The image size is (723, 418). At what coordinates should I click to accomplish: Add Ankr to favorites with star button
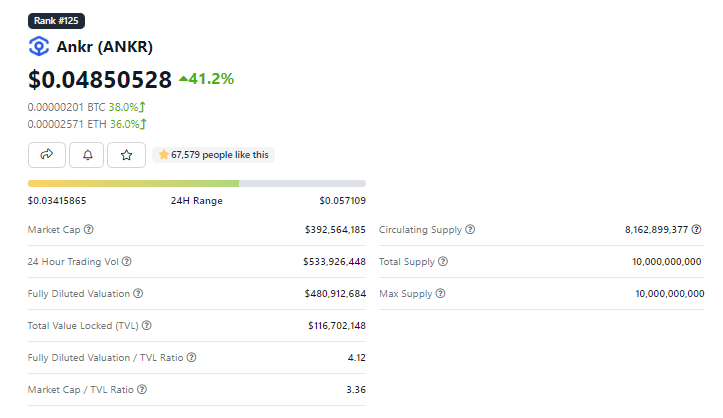point(126,155)
